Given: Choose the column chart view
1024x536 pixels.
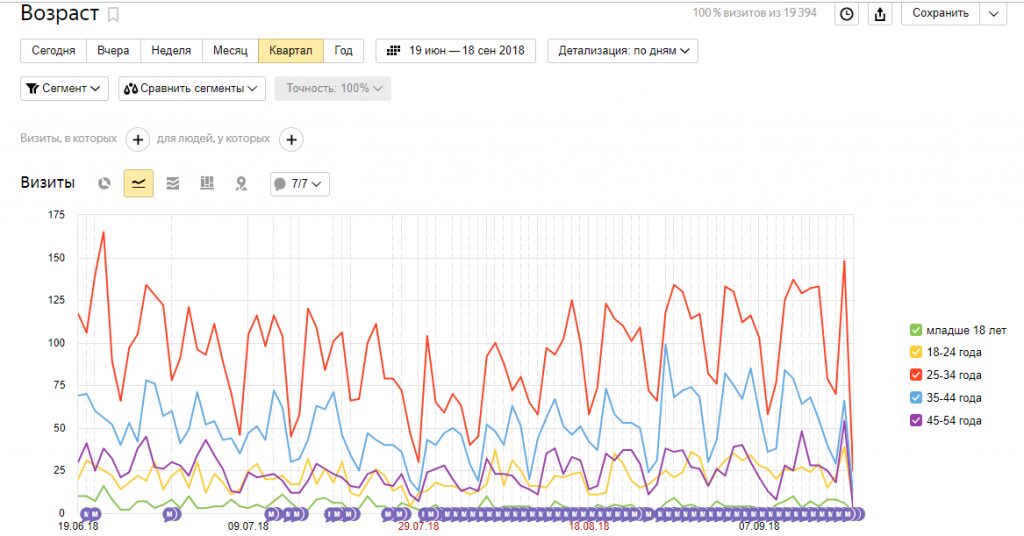Looking at the screenshot, I should click(207, 183).
